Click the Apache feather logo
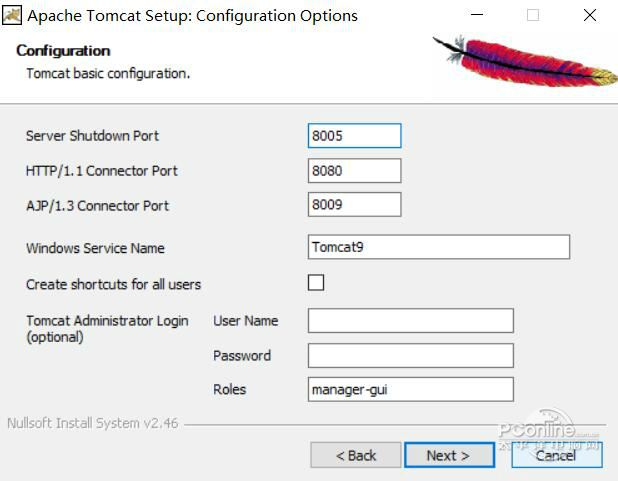The height and width of the screenshot is (481, 618). tap(524, 61)
